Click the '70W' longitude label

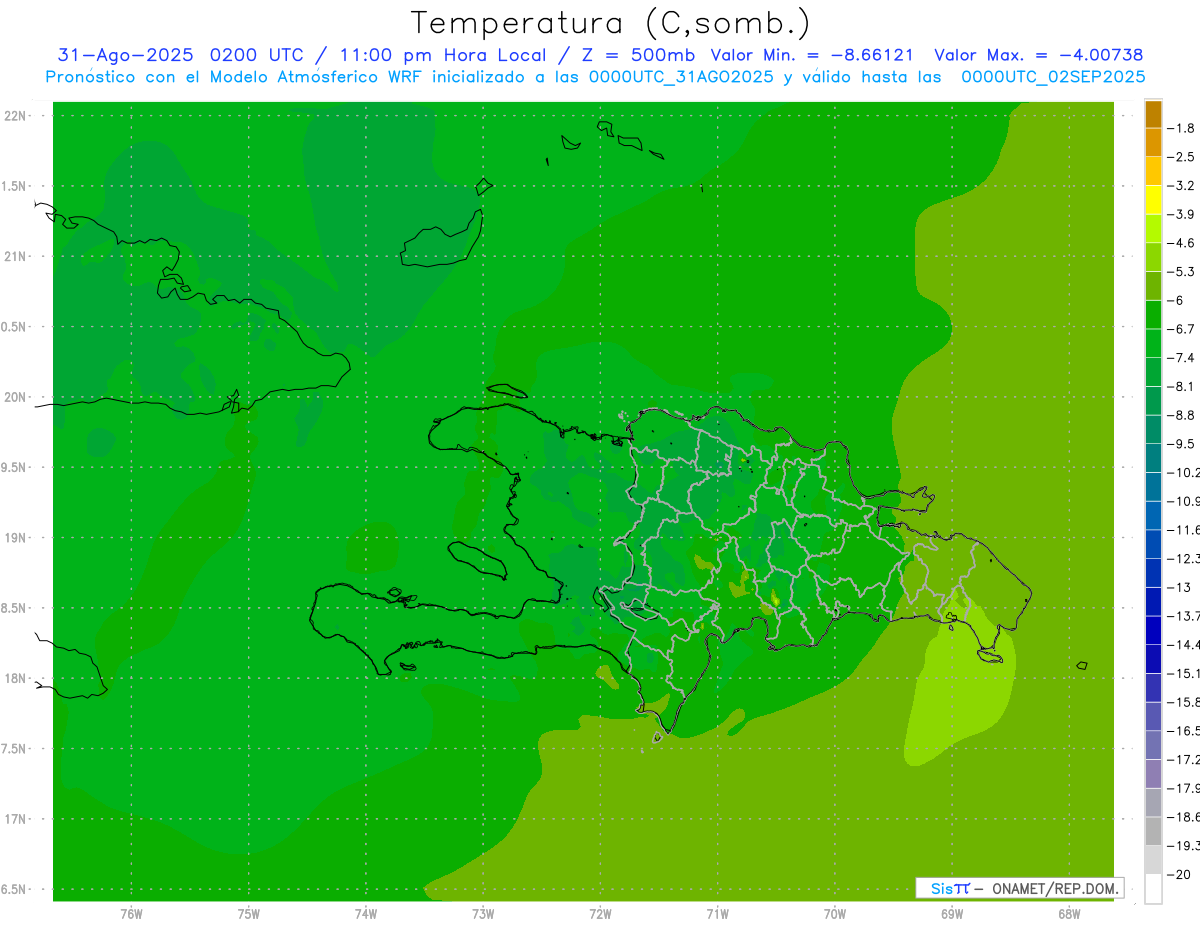point(835,914)
